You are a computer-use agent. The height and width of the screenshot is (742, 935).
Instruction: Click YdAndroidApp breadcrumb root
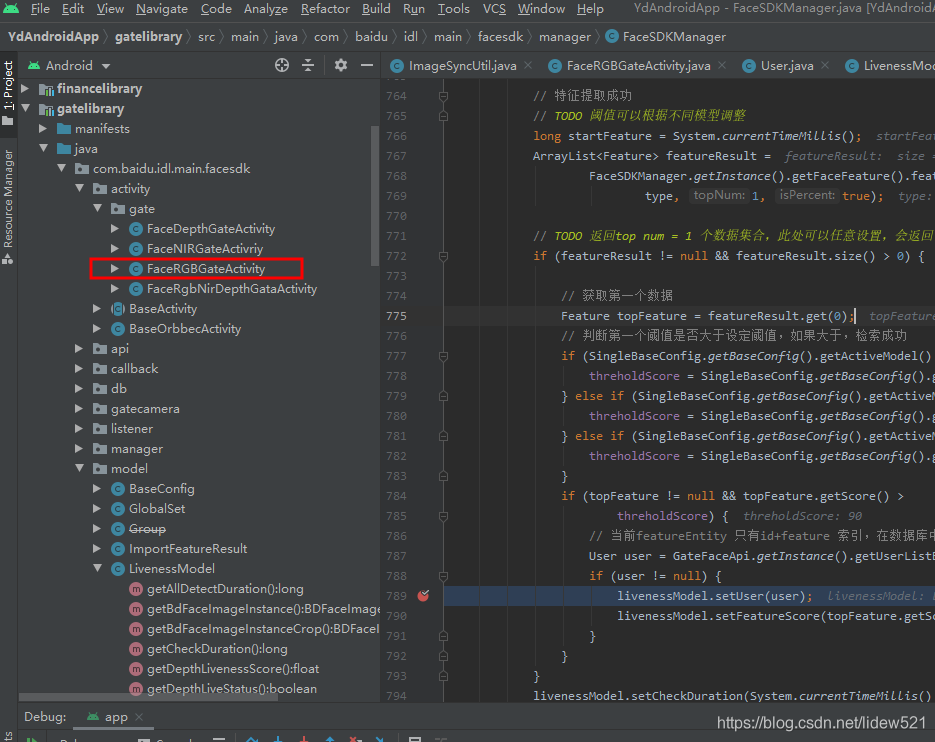pyautogui.click(x=53, y=37)
